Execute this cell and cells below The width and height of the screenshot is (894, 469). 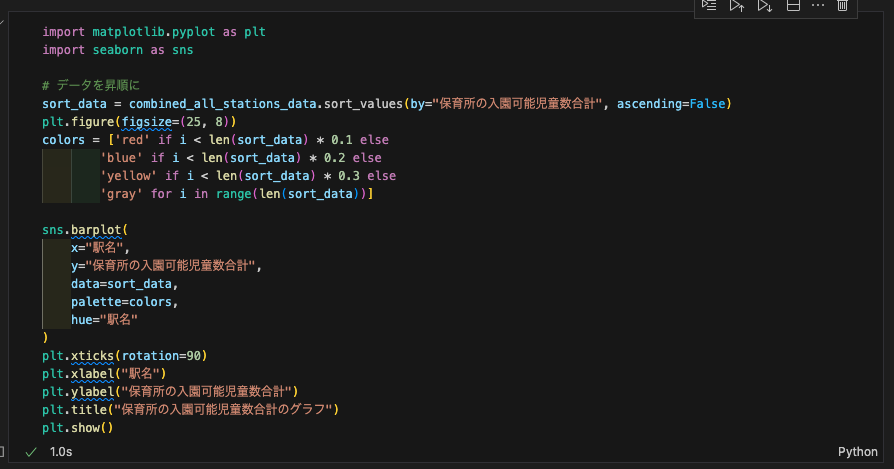coord(765,6)
